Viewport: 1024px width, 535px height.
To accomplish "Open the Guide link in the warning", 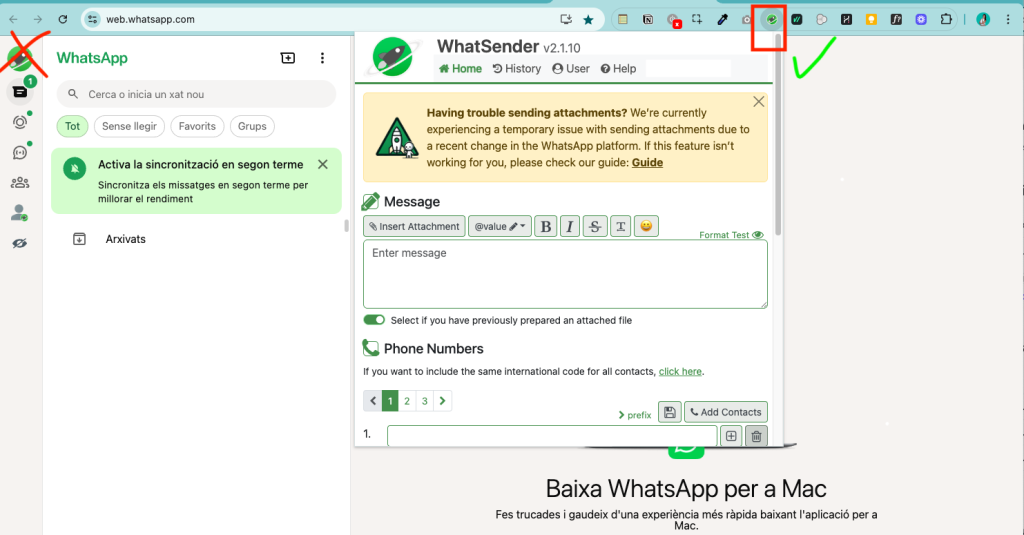I will pos(647,163).
